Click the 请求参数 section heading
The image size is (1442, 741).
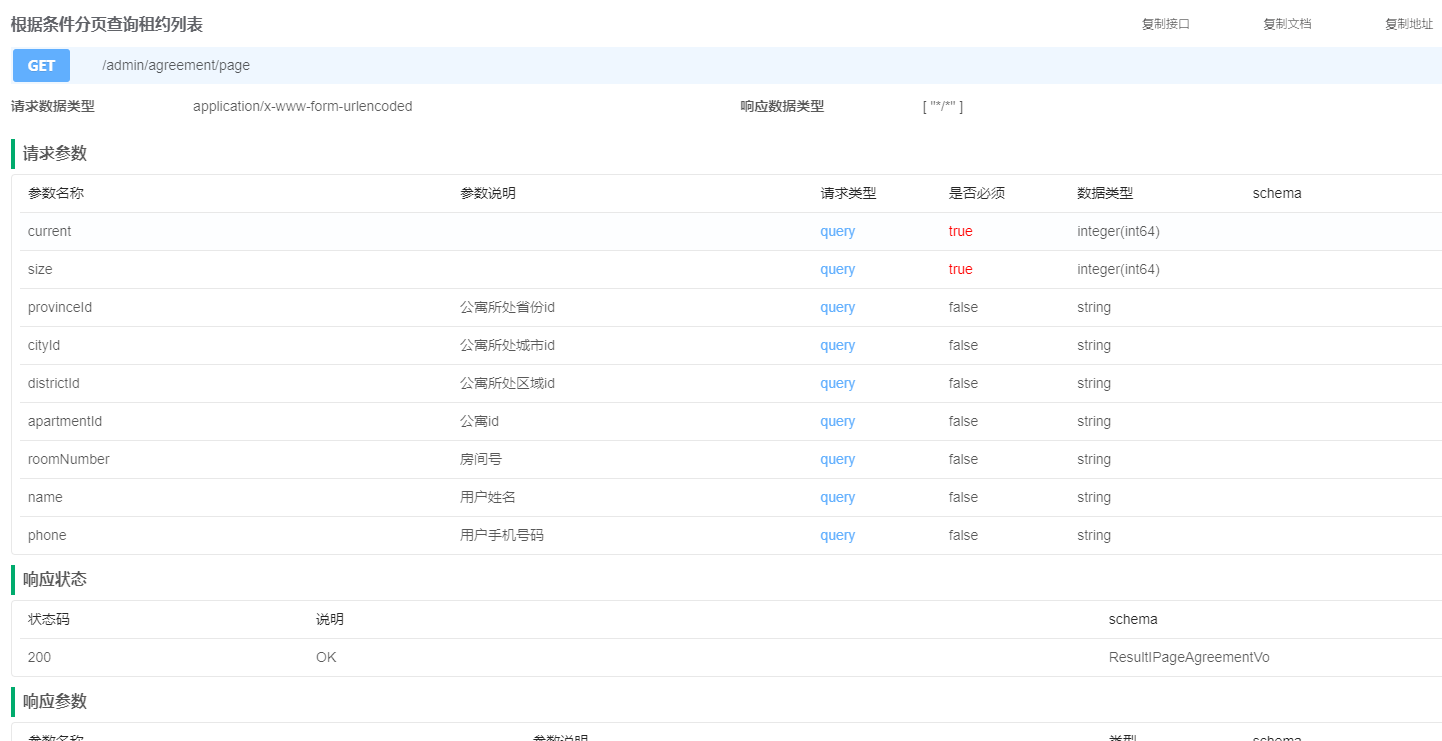tap(55, 153)
